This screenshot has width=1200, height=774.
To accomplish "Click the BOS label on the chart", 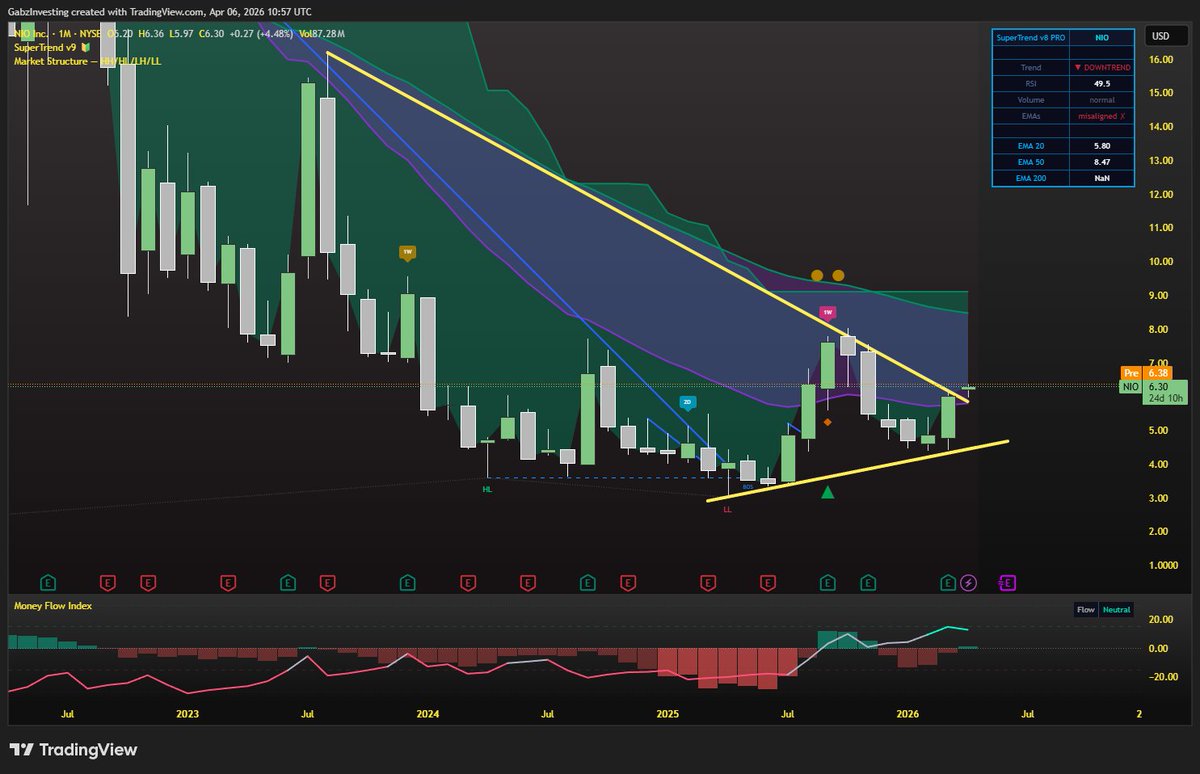I will (x=747, y=485).
